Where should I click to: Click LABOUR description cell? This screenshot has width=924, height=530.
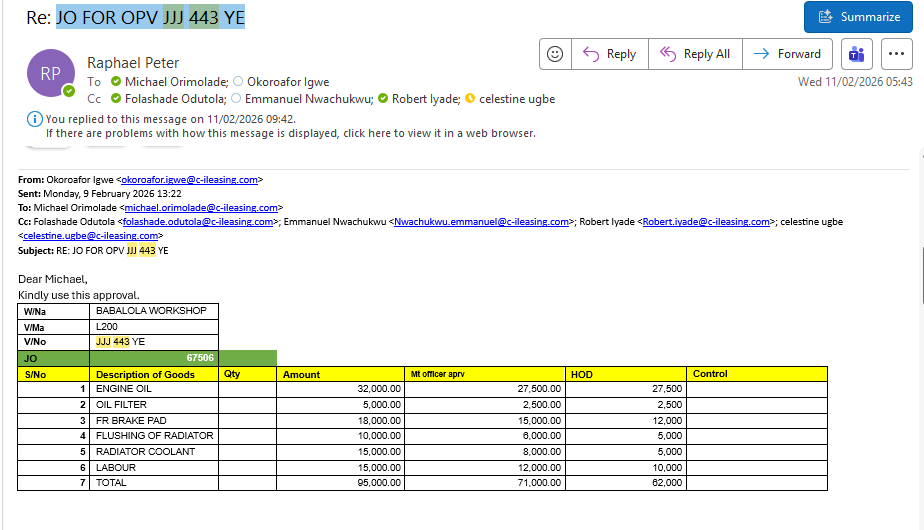coord(154,468)
